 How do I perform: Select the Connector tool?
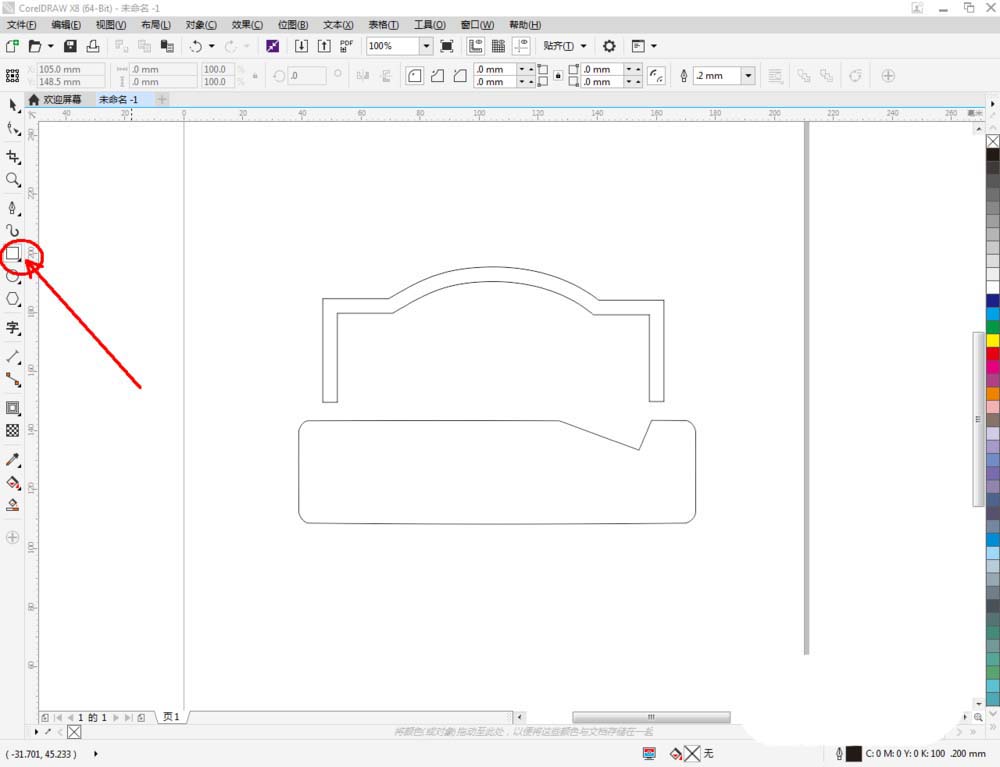coord(13,380)
